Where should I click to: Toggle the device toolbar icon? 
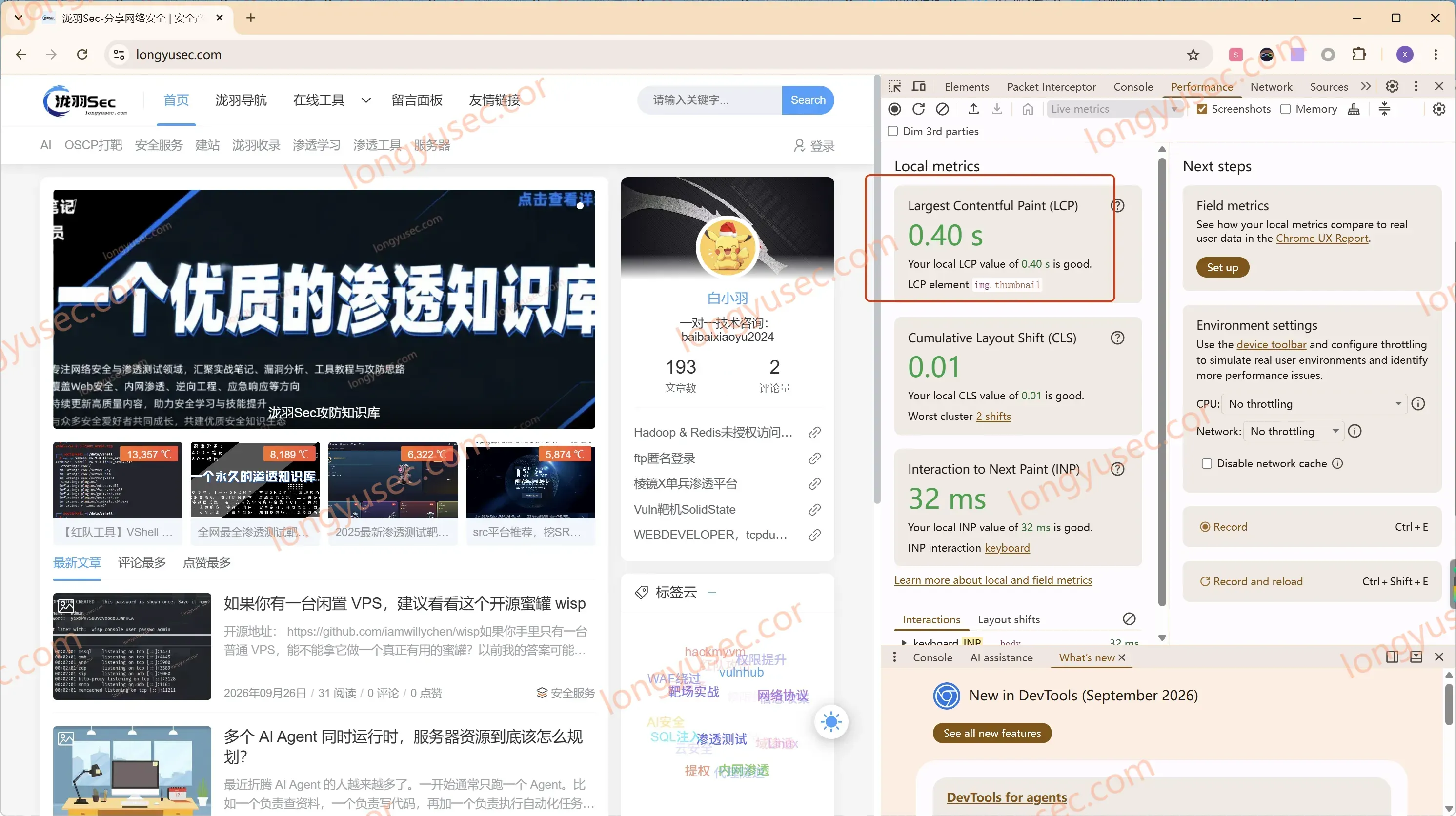click(x=919, y=86)
